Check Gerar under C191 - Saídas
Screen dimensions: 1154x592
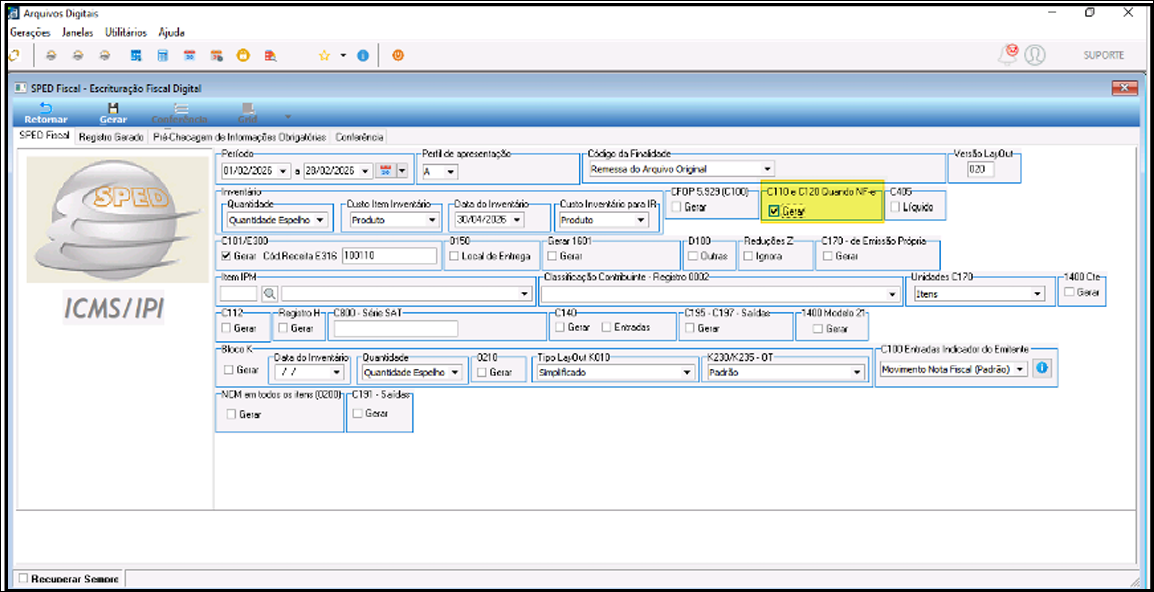click(x=358, y=413)
